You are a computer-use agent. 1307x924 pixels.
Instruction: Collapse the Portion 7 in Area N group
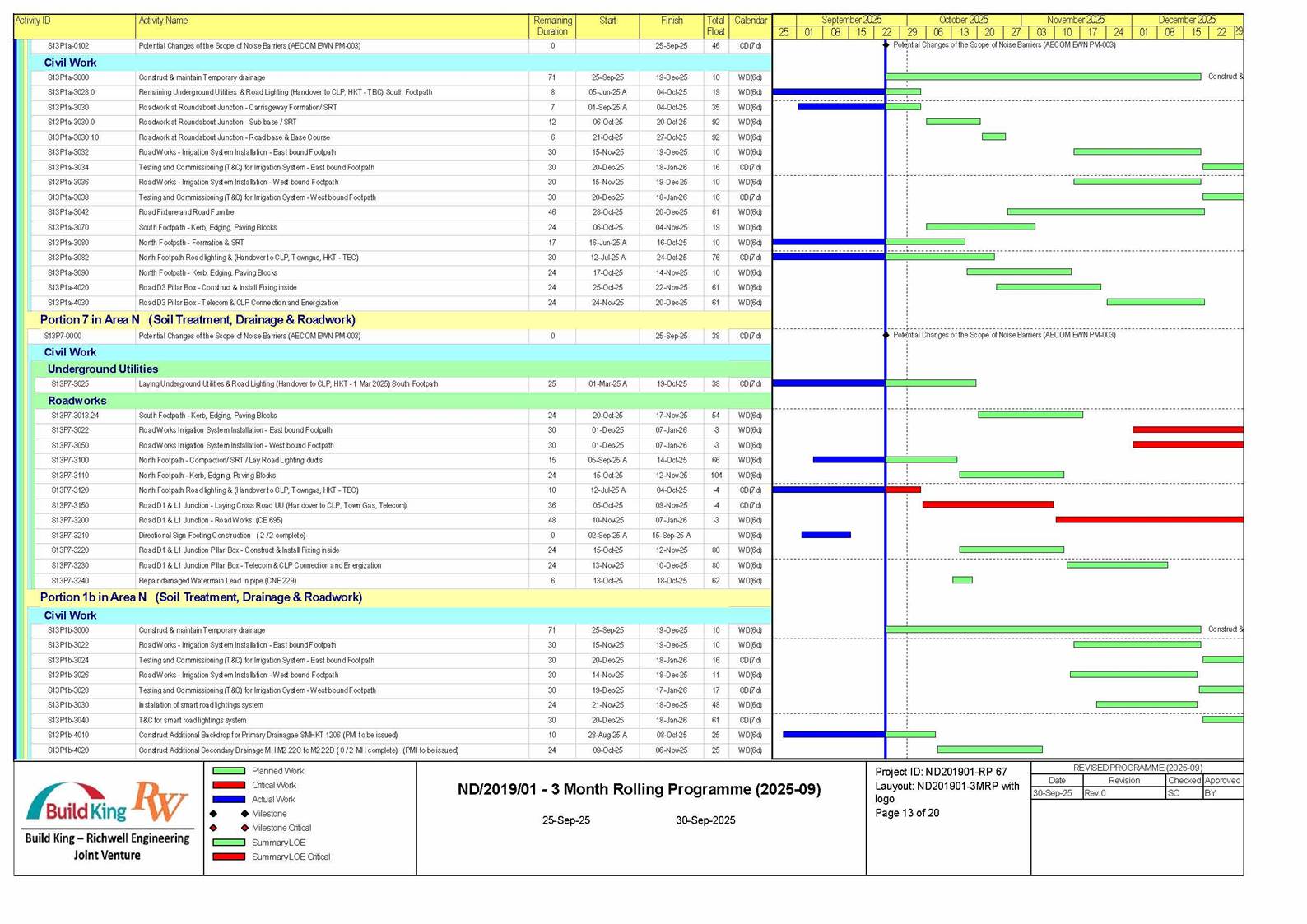coord(198,320)
